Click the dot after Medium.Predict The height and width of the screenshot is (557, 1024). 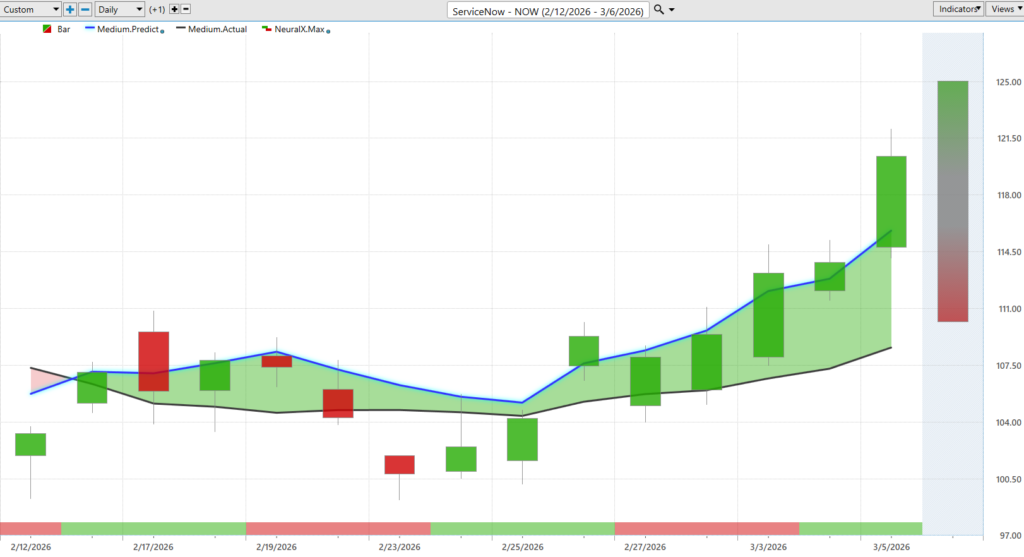[163, 31]
